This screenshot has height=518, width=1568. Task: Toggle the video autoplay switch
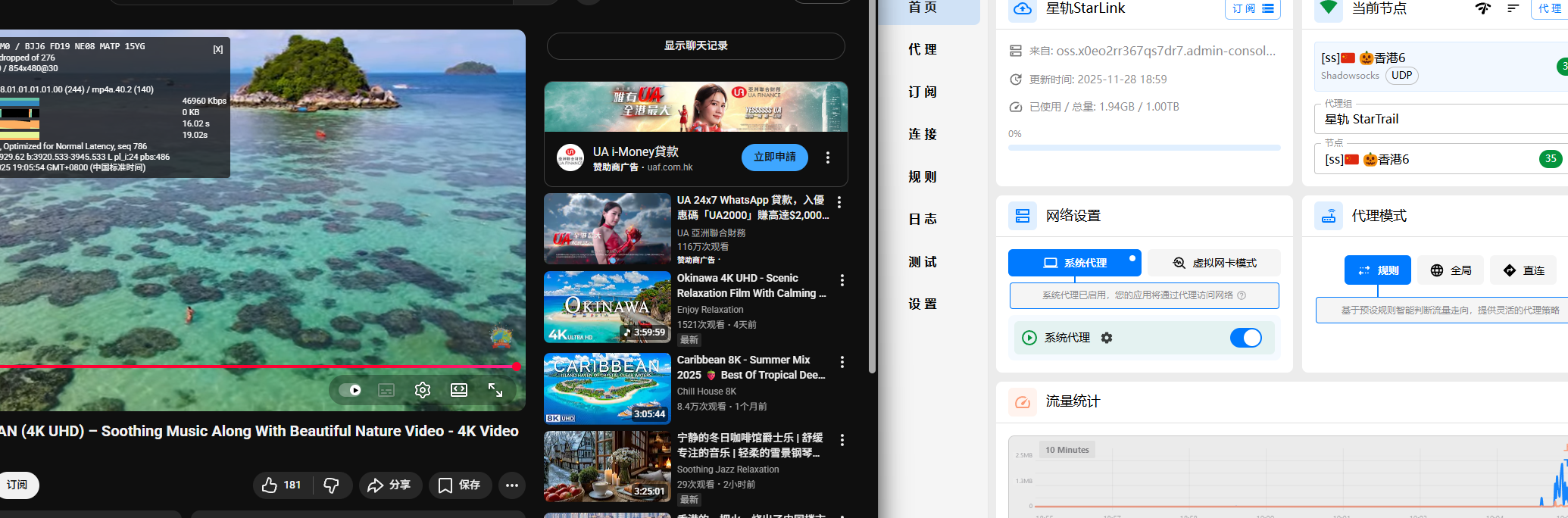[x=350, y=390]
